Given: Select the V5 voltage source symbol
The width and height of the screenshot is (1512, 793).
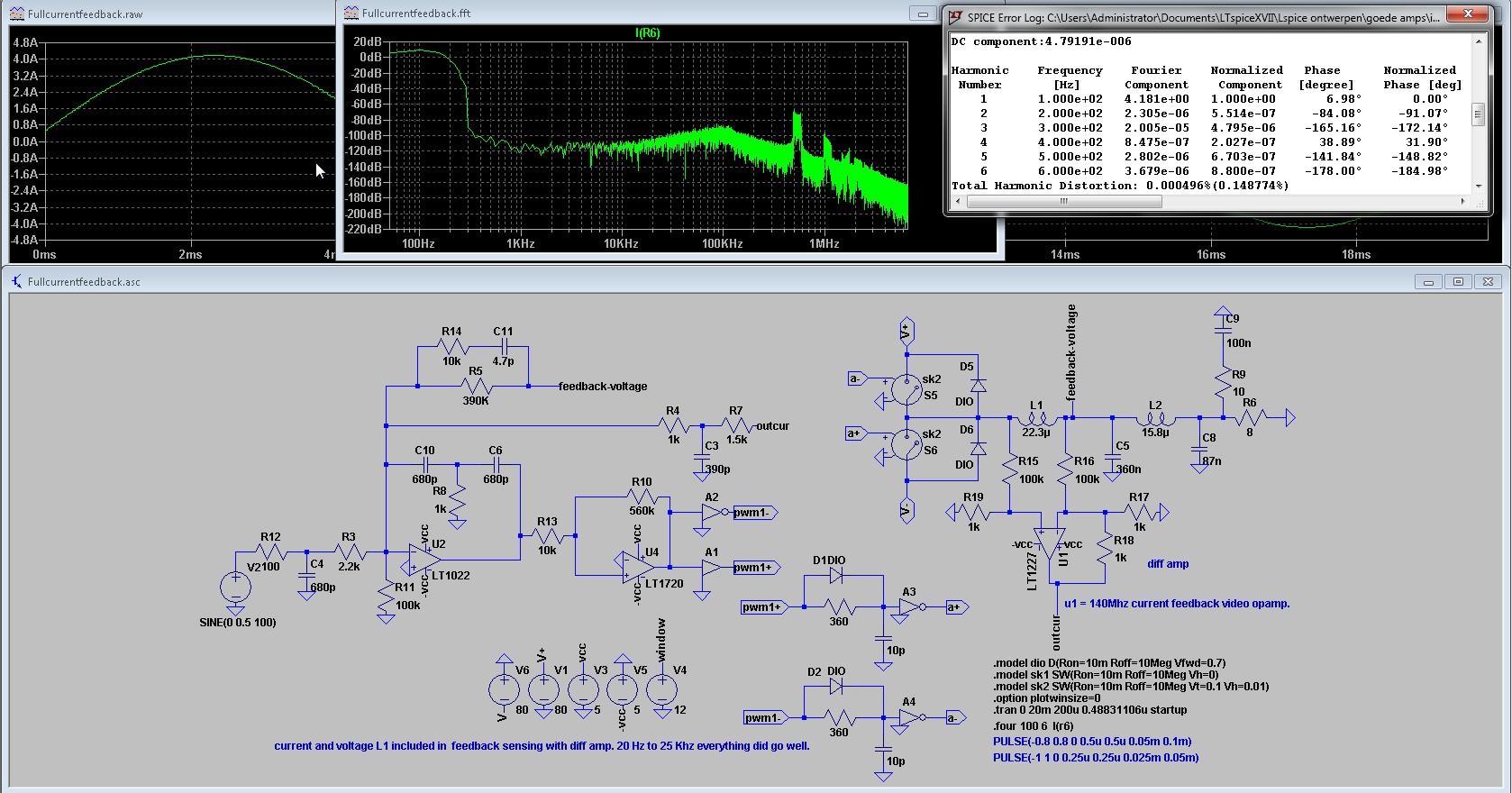Looking at the screenshot, I should 623,689.
